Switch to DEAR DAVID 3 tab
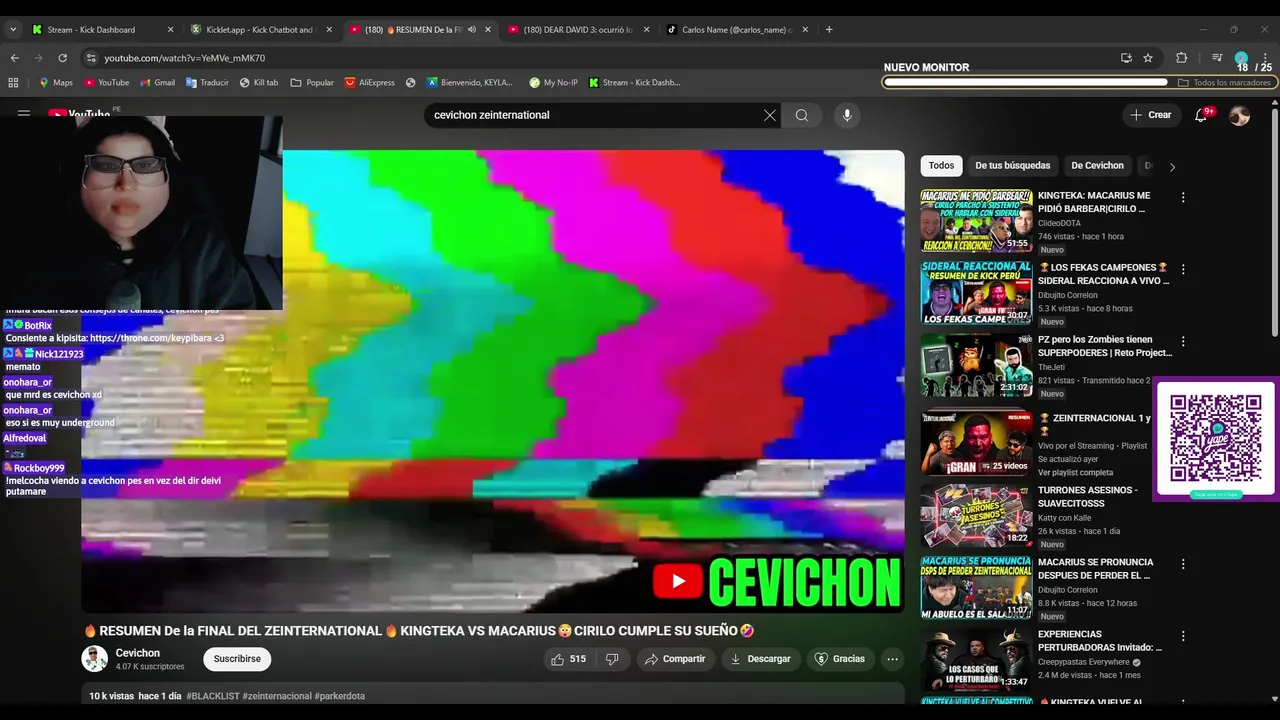 click(x=577, y=30)
